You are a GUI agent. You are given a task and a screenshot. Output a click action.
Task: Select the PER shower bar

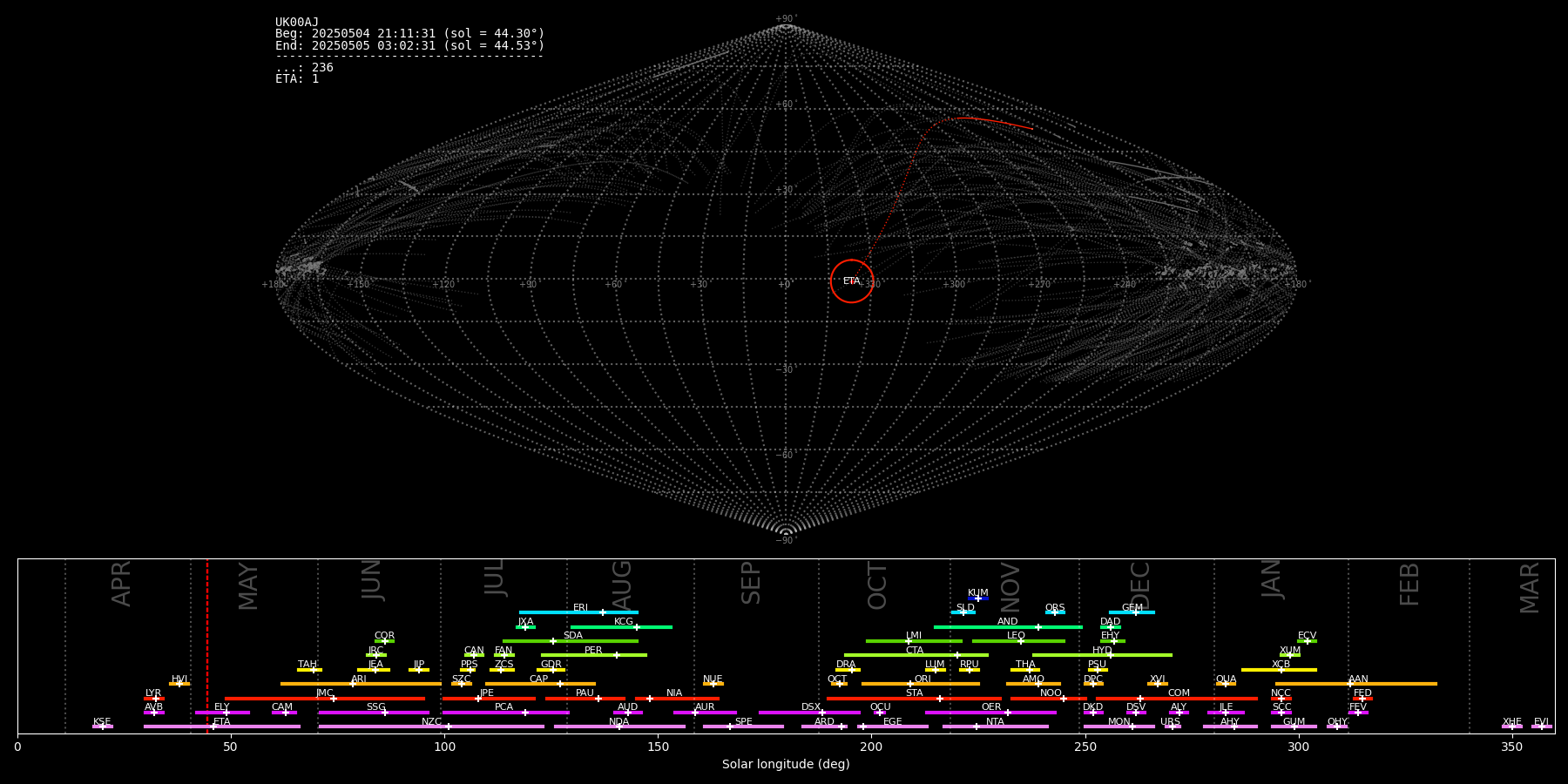tap(594, 655)
